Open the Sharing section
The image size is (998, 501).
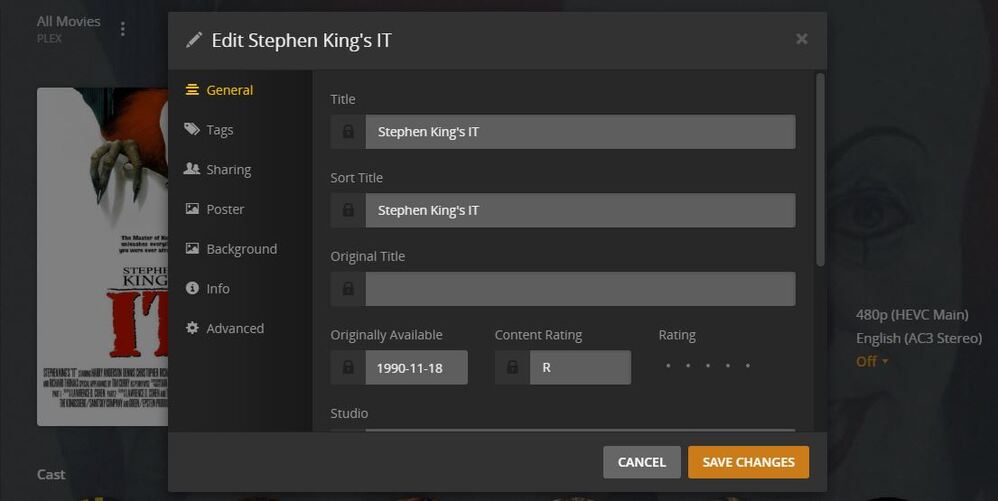[218, 169]
